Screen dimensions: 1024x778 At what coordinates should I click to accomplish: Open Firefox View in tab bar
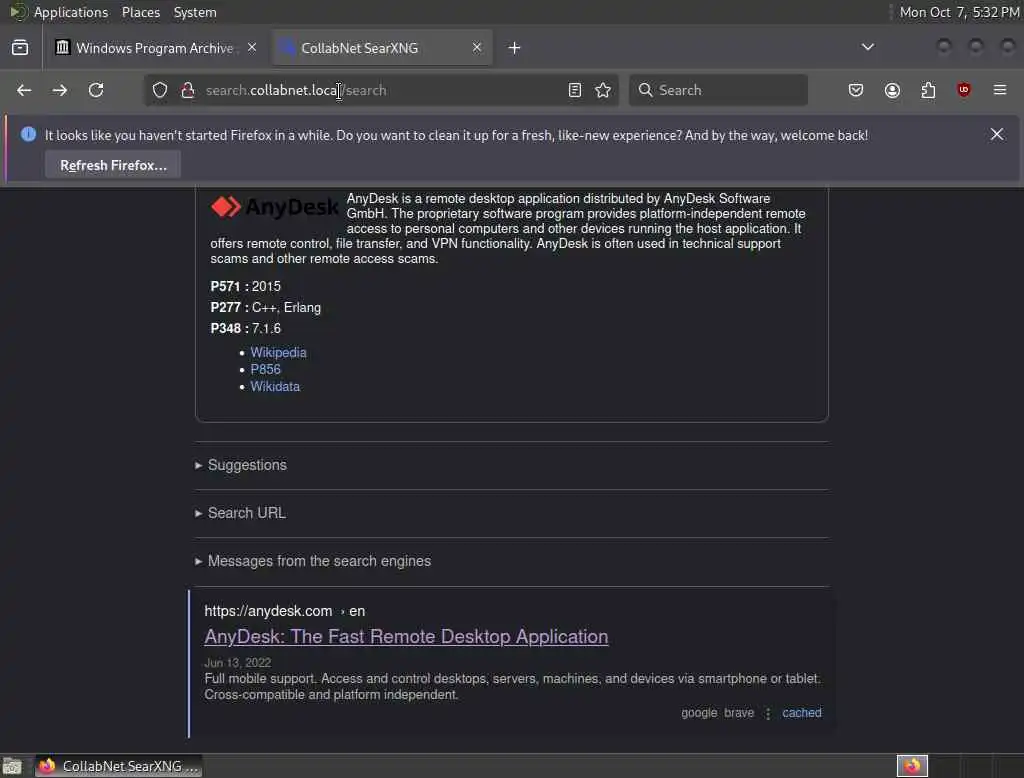[x=20, y=48]
